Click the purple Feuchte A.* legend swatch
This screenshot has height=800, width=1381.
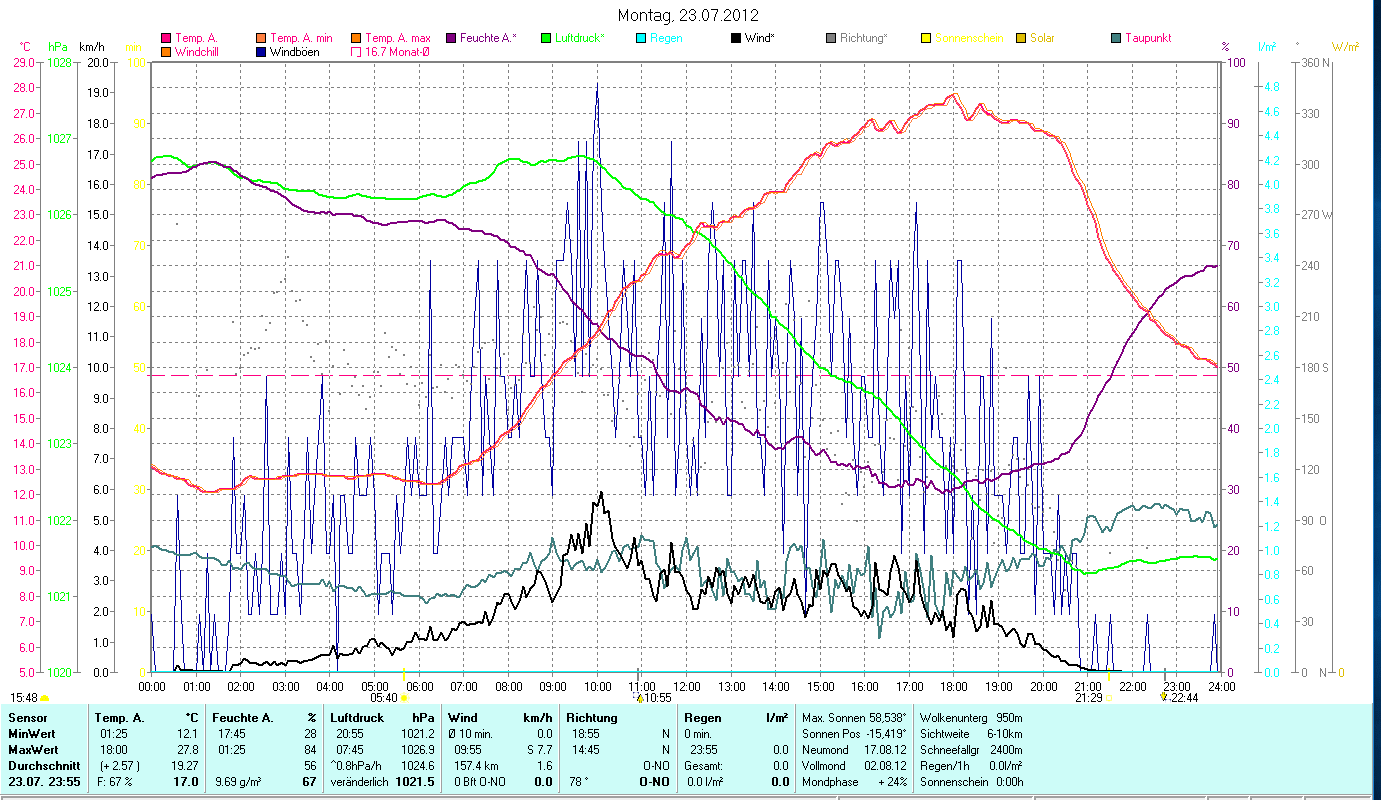(450, 38)
